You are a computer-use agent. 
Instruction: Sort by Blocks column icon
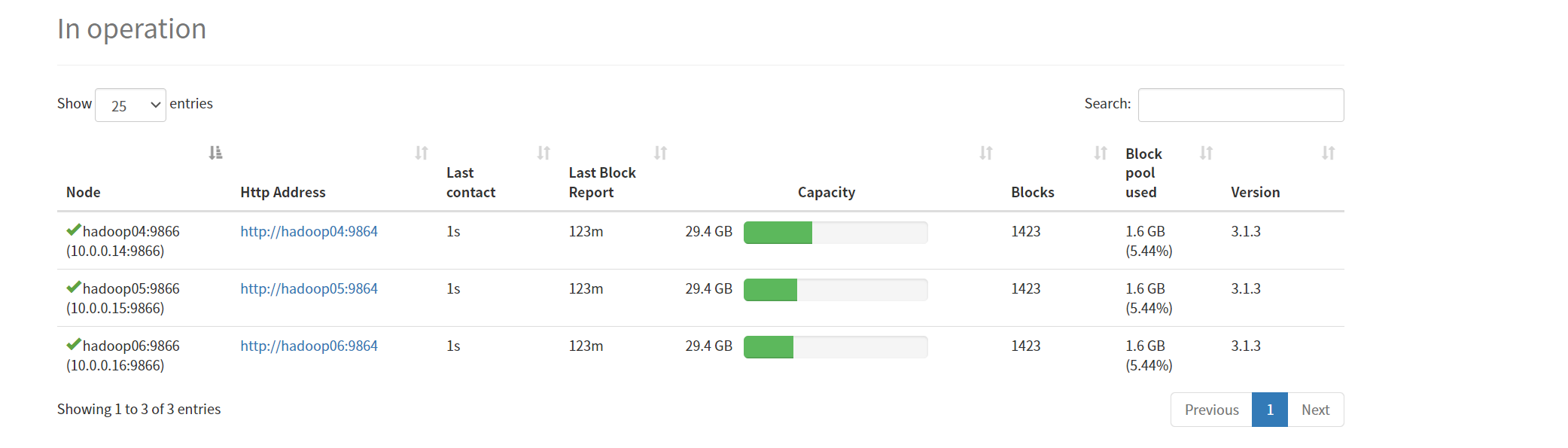point(1101,153)
